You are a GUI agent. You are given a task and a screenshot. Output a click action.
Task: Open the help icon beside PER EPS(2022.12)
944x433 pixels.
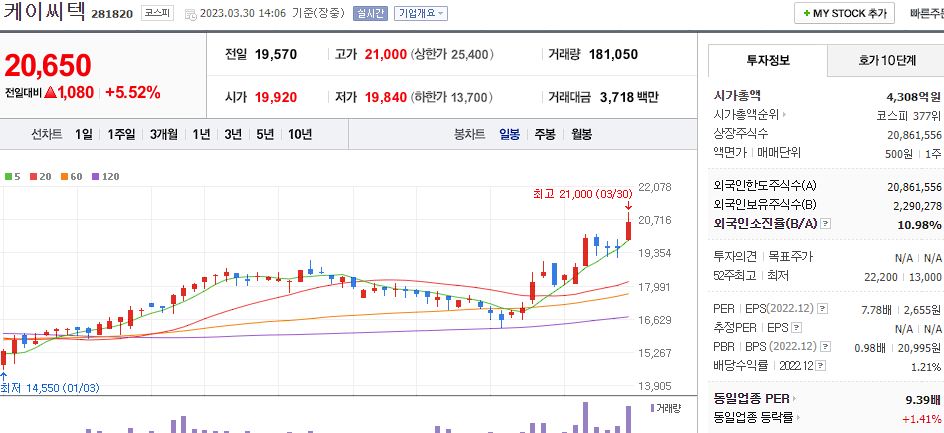click(x=822, y=309)
